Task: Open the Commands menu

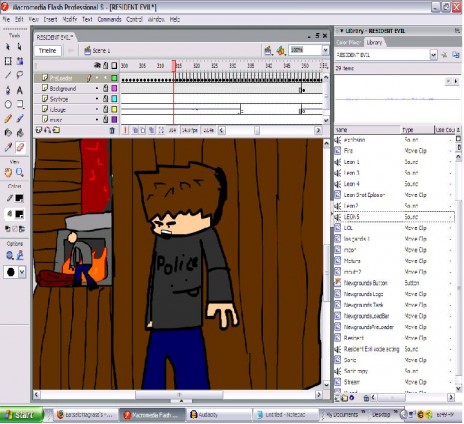Action: (109, 19)
